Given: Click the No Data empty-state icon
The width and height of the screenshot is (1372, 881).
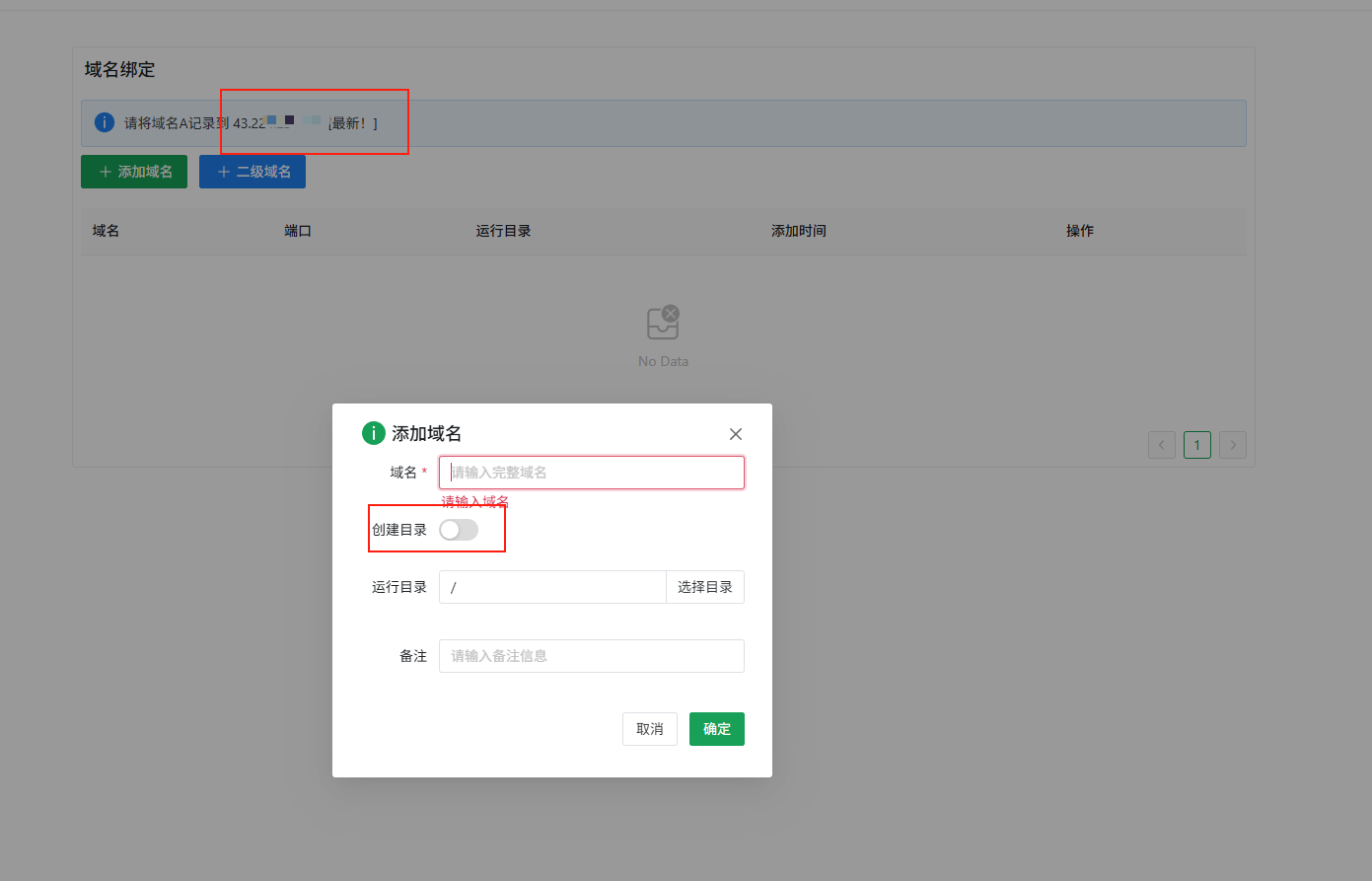Looking at the screenshot, I should pyautogui.click(x=663, y=323).
